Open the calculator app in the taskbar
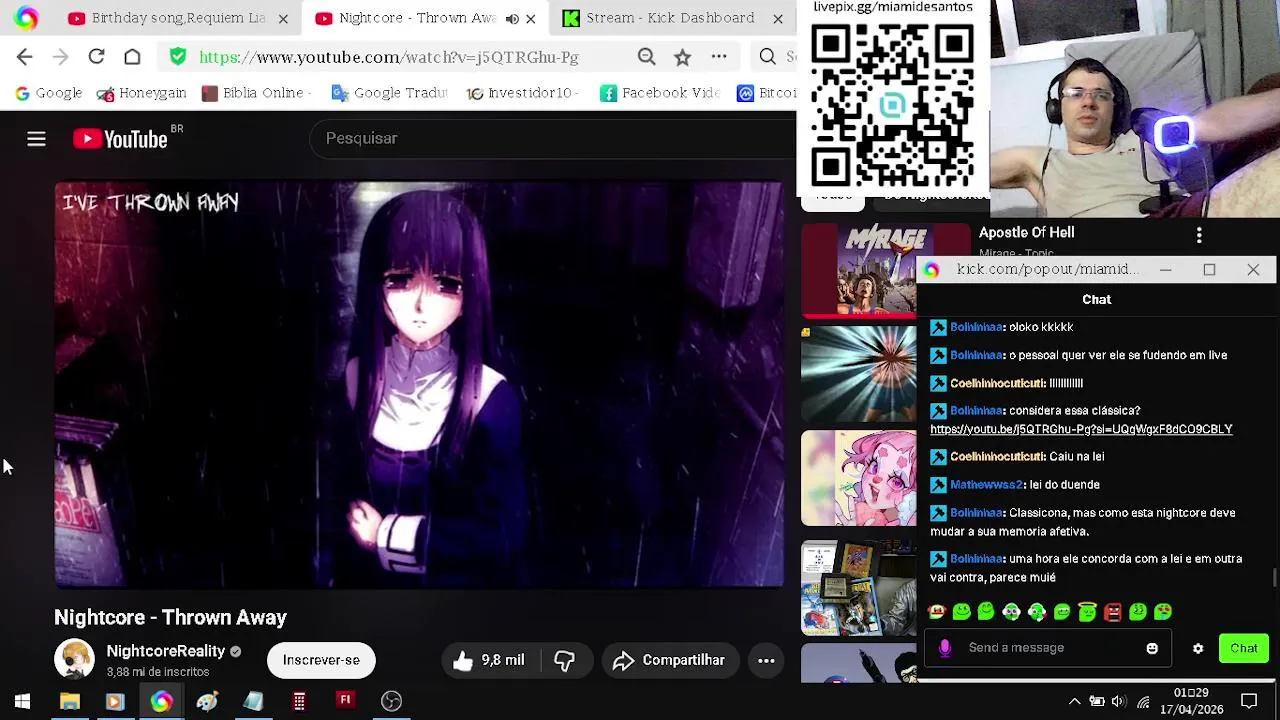The width and height of the screenshot is (1280, 720). pos(299,701)
